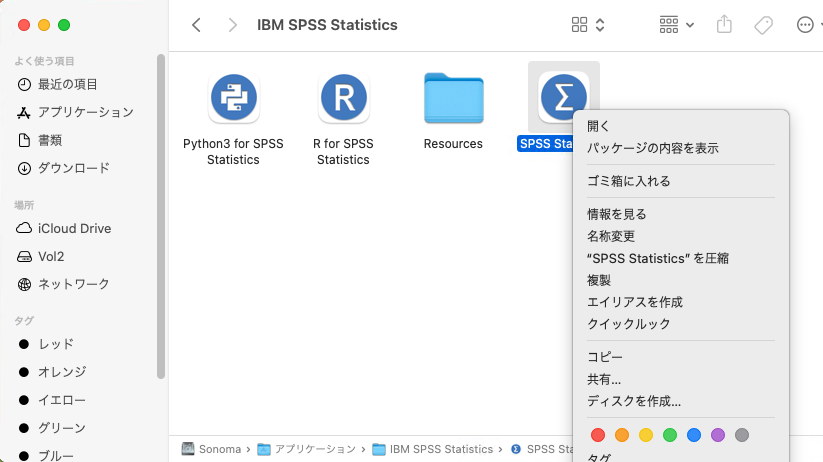Click the forward navigation chevron
This screenshot has height=462, width=823.
232,25
